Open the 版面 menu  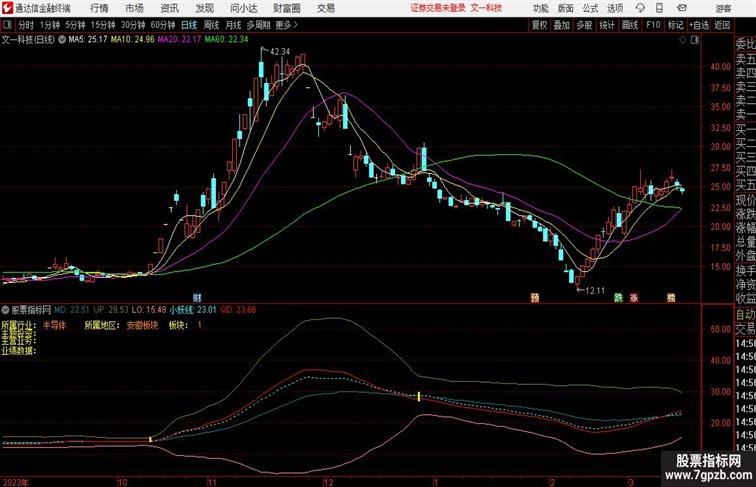[x=566, y=8]
